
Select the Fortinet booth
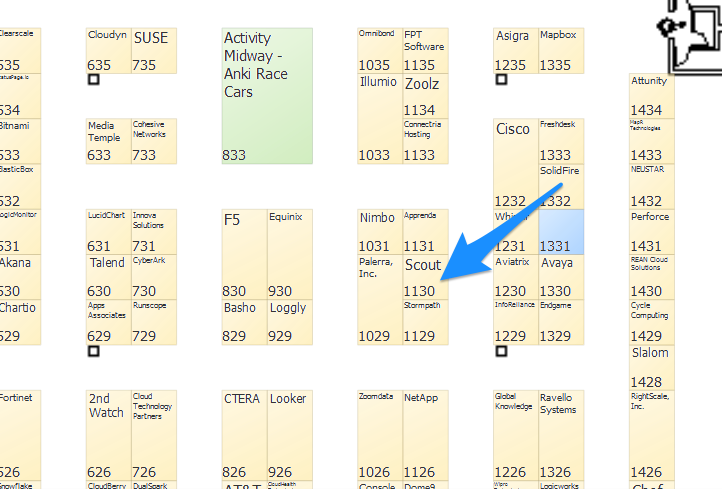point(20,436)
